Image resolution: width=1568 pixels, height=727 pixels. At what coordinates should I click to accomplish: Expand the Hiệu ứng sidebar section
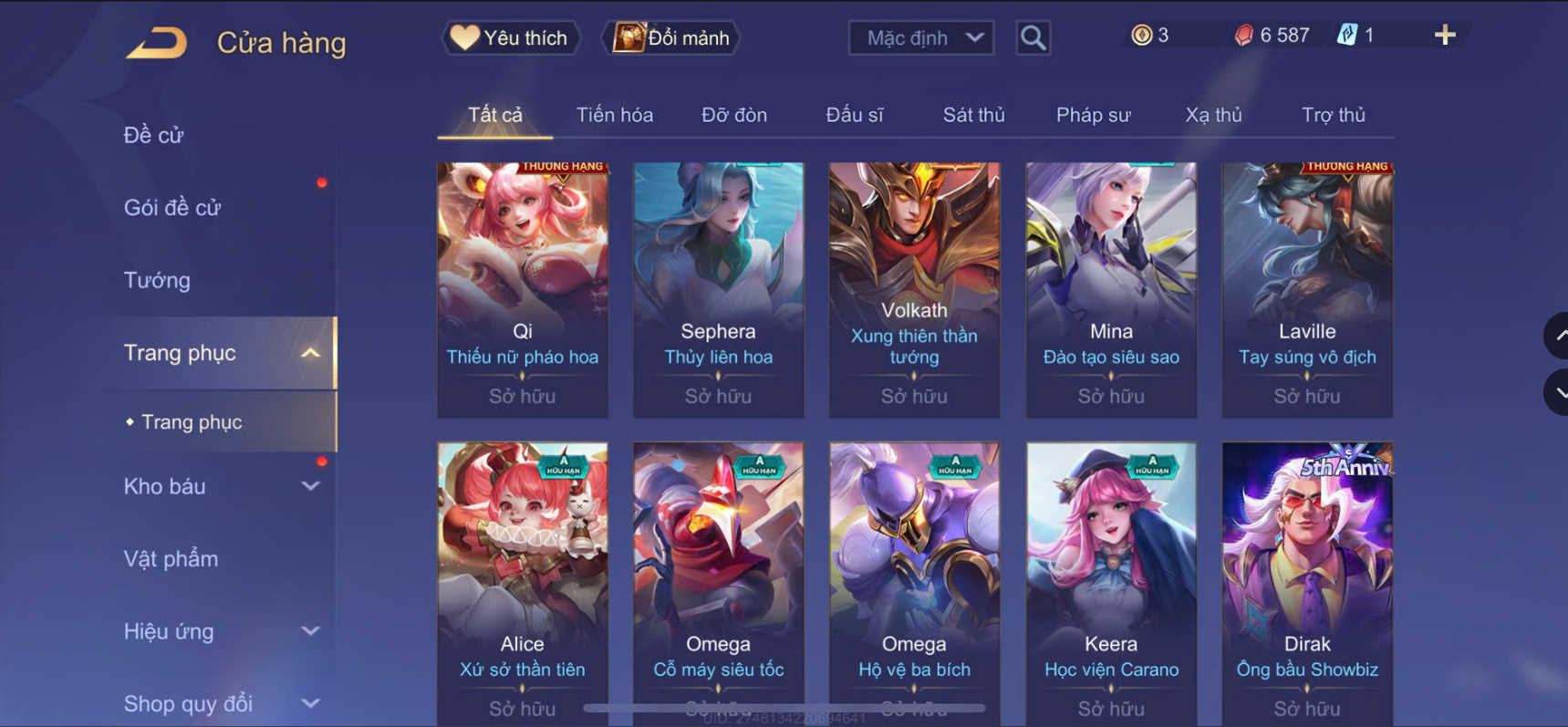tap(310, 631)
